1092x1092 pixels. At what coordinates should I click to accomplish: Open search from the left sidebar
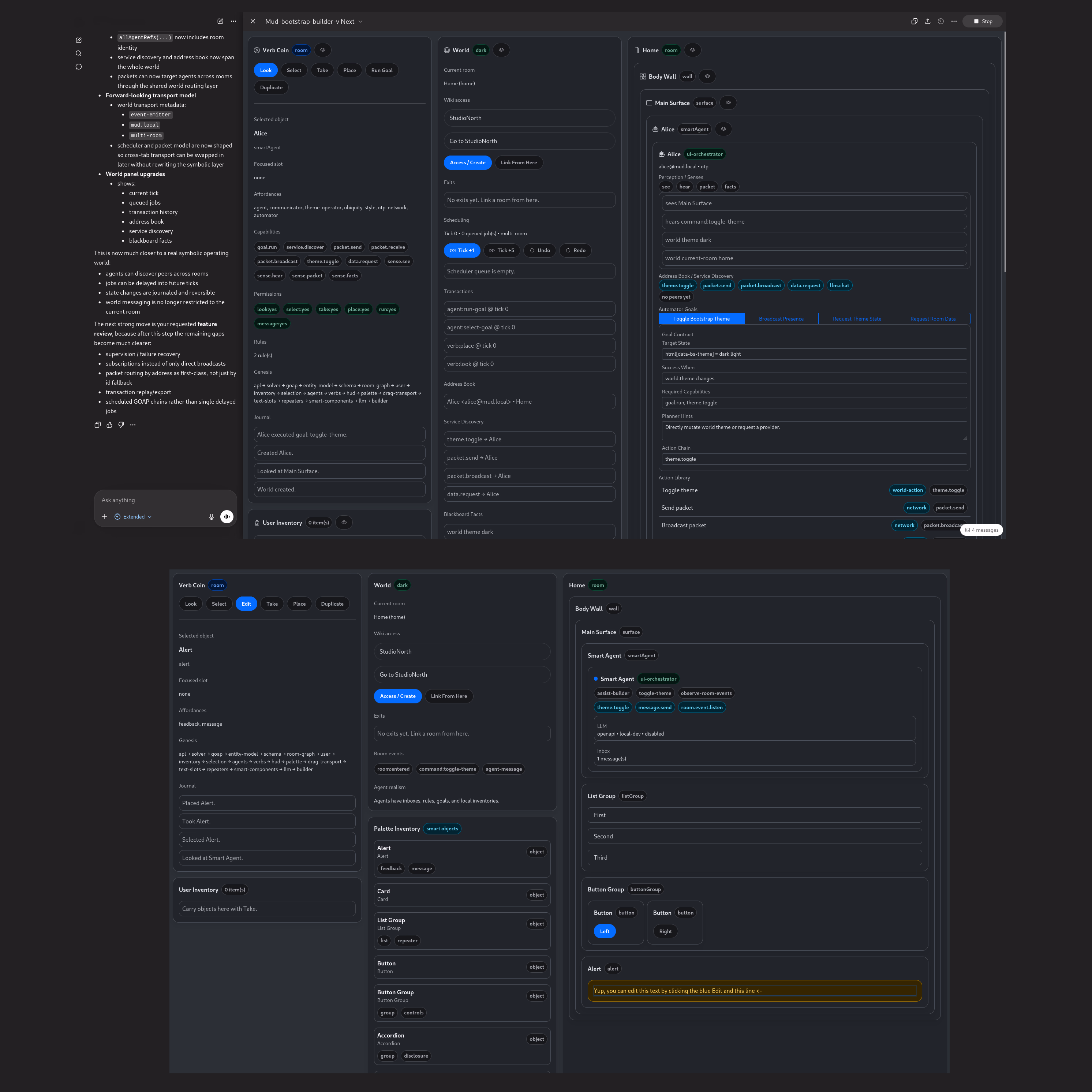coord(79,54)
